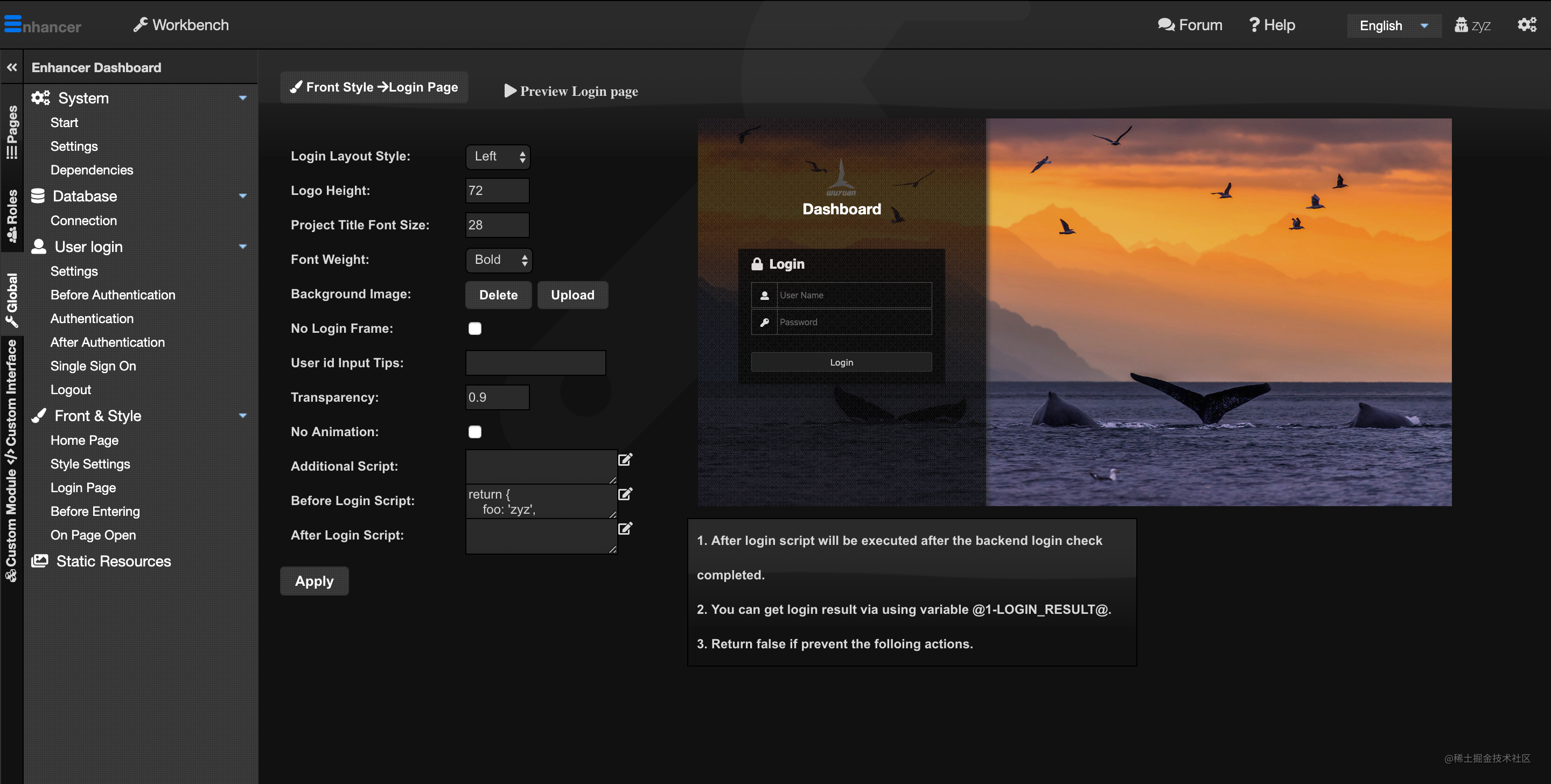Click the zyz user account
Image resolution: width=1551 pixels, height=784 pixels.
coord(1472,25)
